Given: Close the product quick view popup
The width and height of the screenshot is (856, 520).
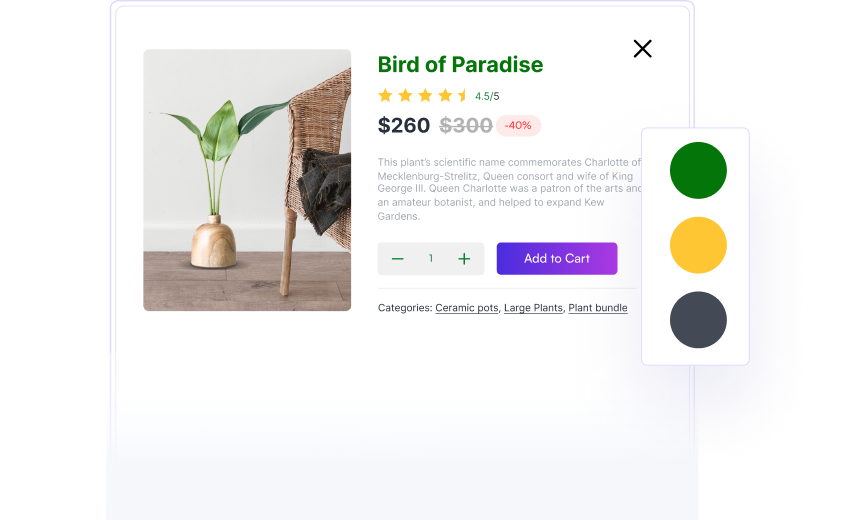Looking at the screenshot, I should click(x=642, y=49).
